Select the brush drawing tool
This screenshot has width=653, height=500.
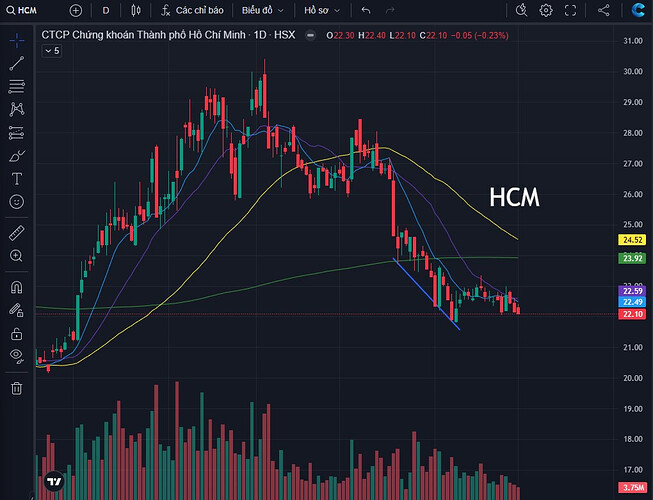[17, 156]
